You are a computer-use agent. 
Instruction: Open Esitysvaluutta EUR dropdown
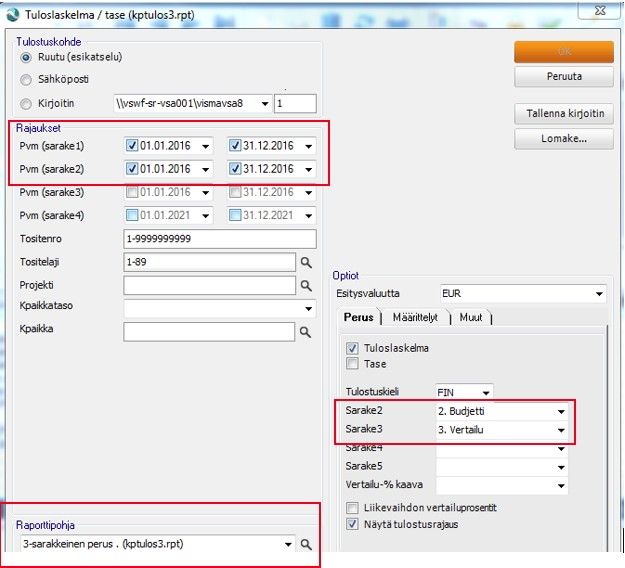599,294
